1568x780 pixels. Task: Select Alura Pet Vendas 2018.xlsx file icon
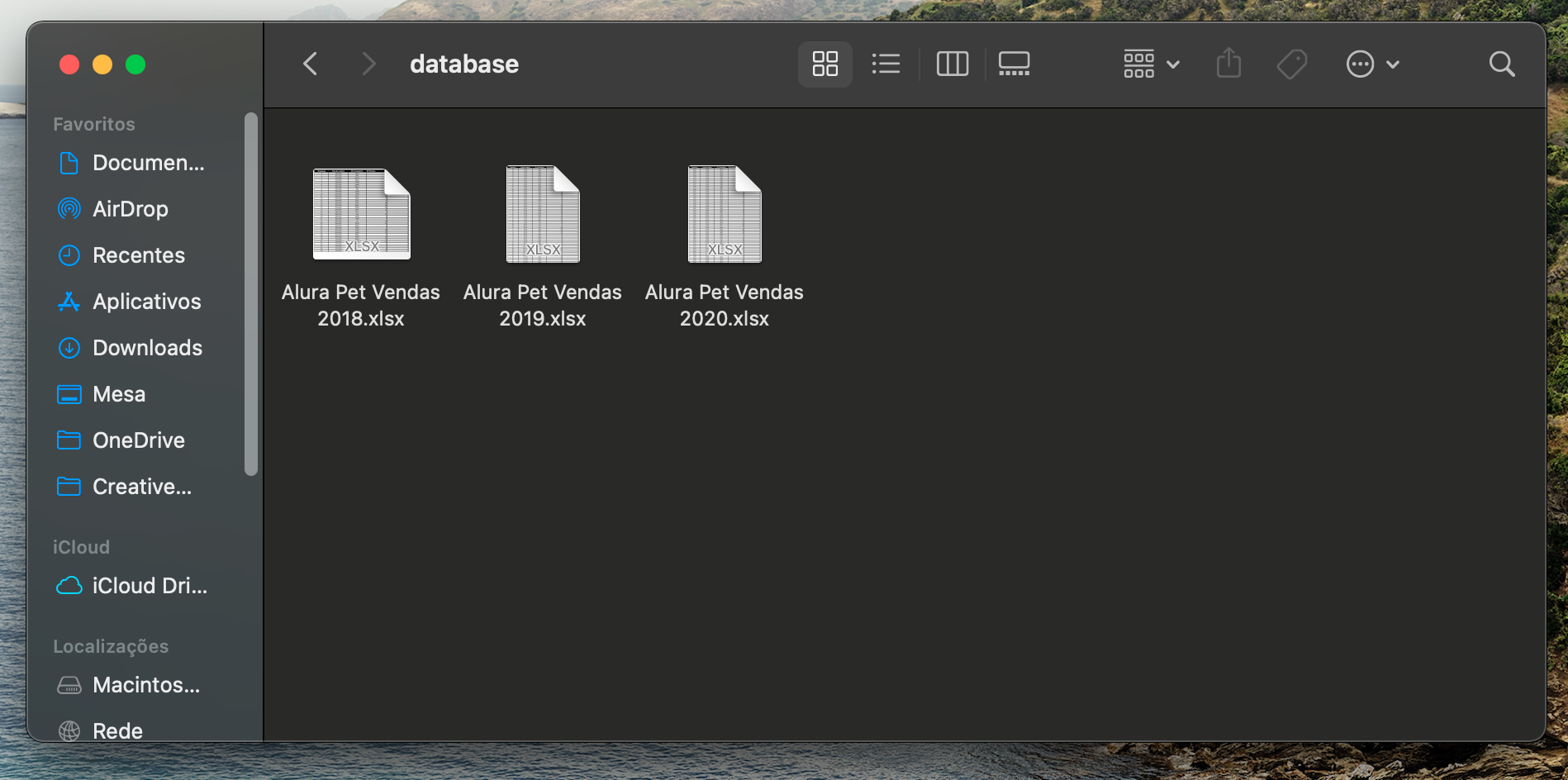point(361,214)
